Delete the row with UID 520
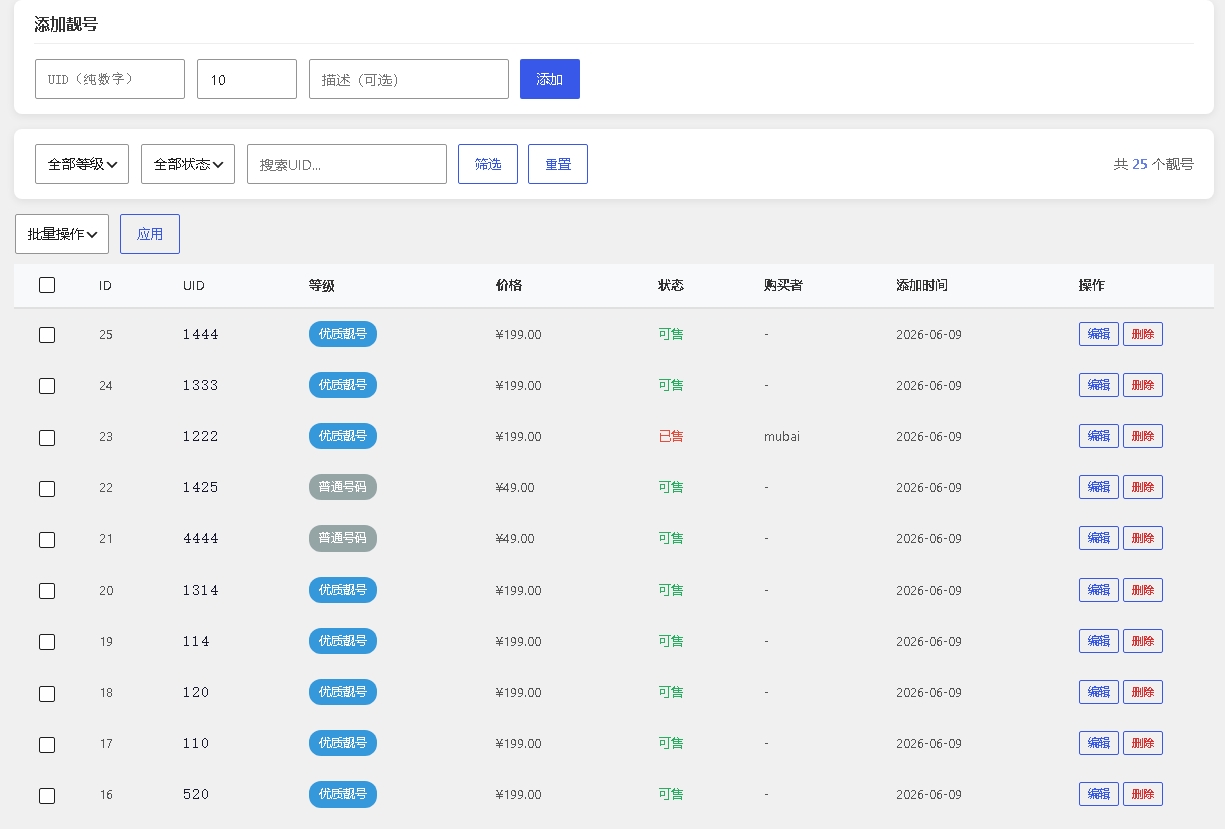This screenshot has height=829, width=1225. [1143, 794]
